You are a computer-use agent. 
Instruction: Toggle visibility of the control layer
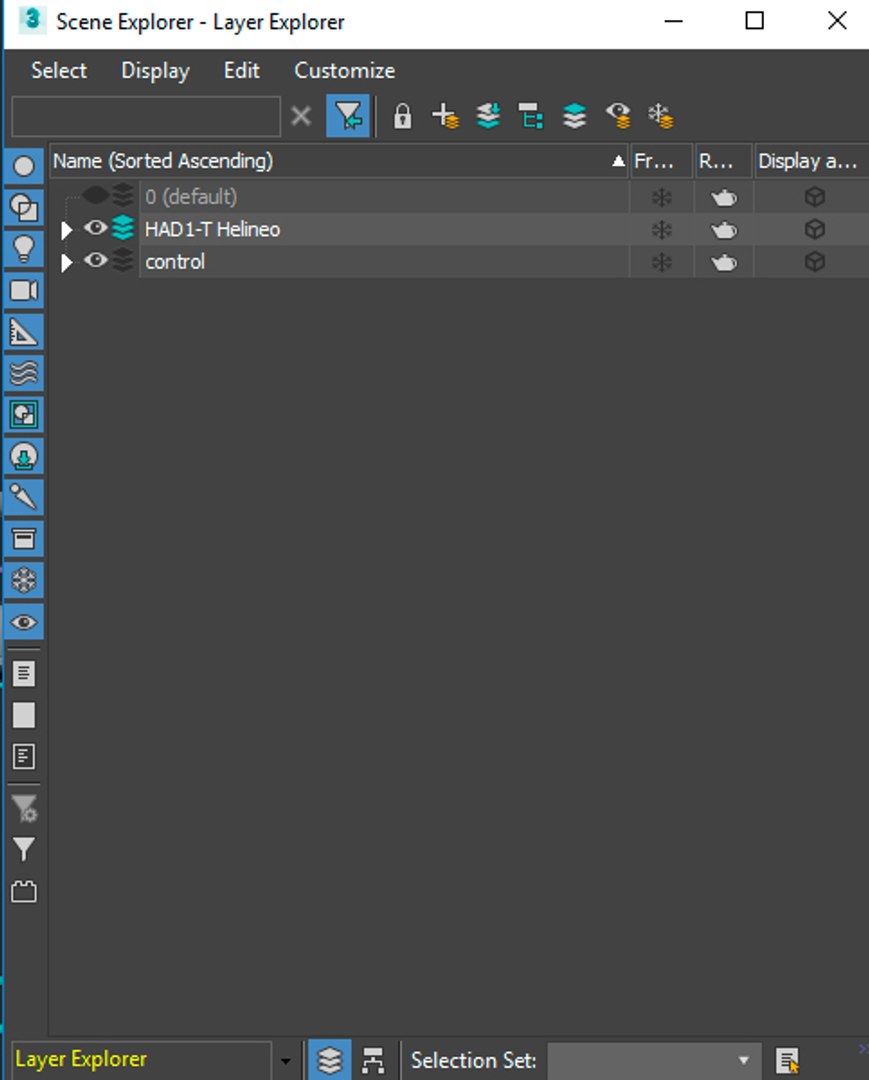tap(96, 260)
